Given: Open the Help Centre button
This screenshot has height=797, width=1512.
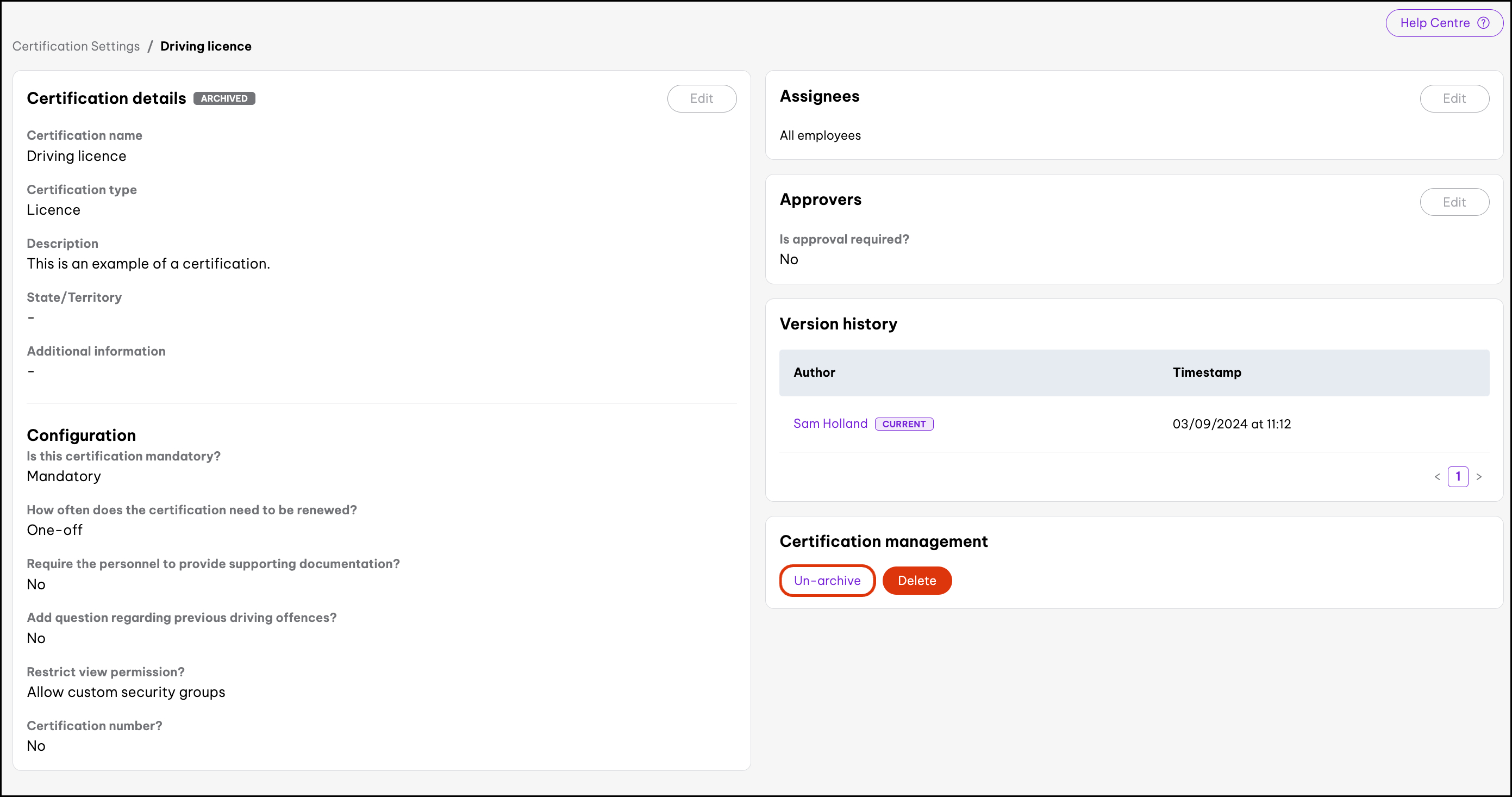Looking at the screenshot, I should click(x=1434, y=23).
